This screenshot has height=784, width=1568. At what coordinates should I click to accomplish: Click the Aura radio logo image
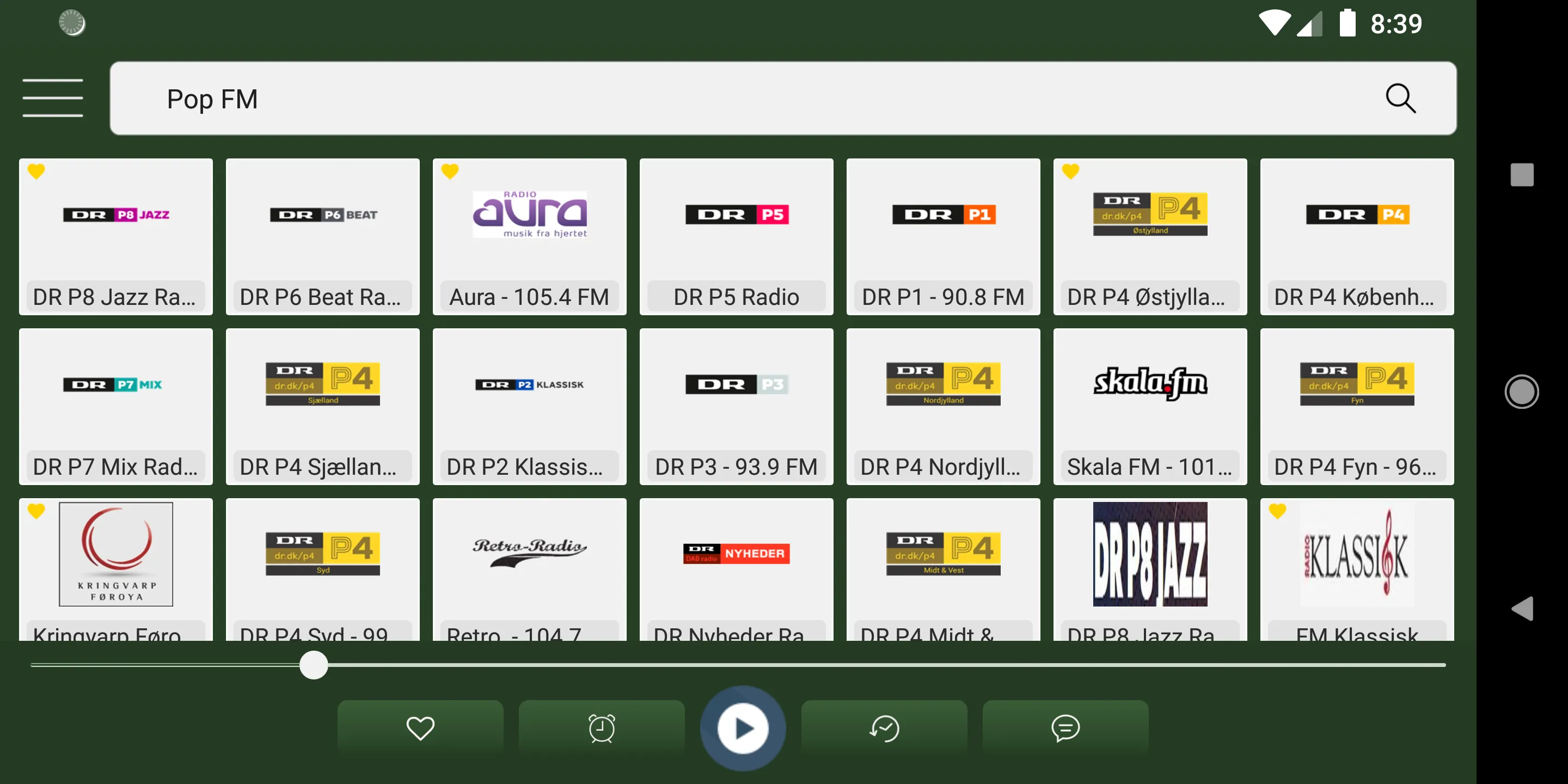click(530, 215)
